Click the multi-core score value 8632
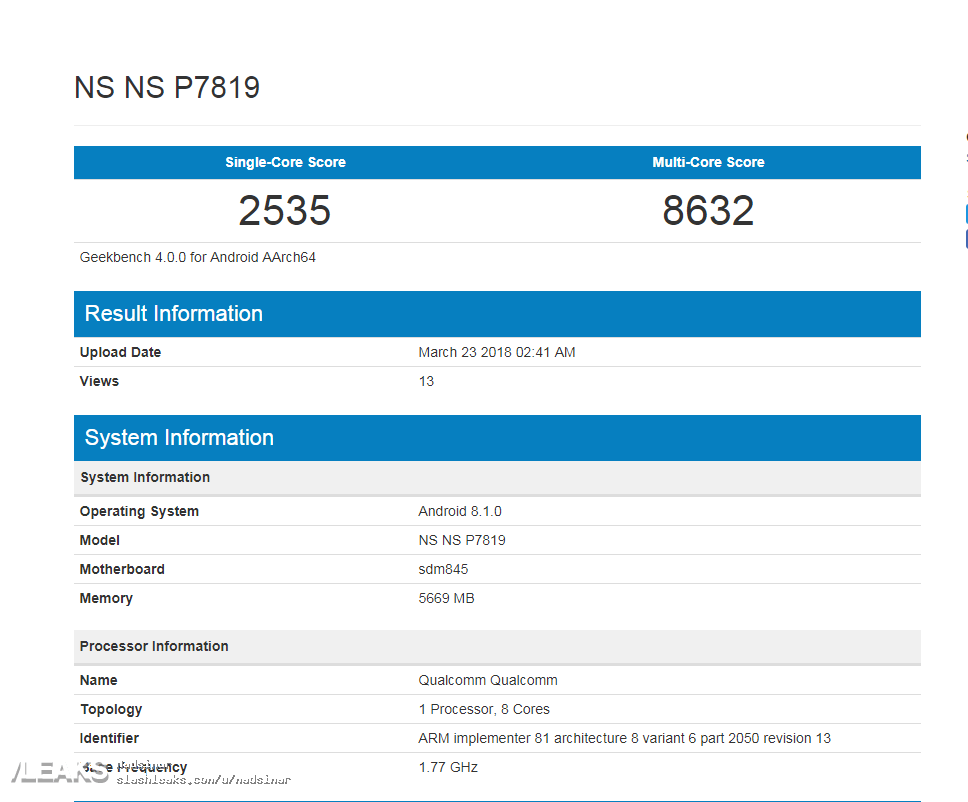Image resolution: width=968 pixels, height=802 pixels. [708, 210]
